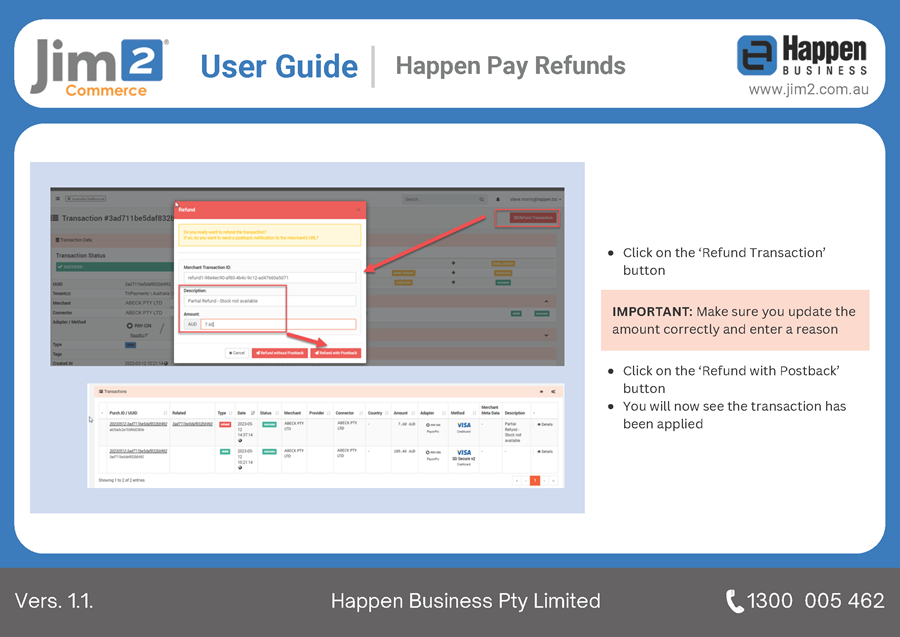Open Details for the refund transaction row

[x=545, y=425]
